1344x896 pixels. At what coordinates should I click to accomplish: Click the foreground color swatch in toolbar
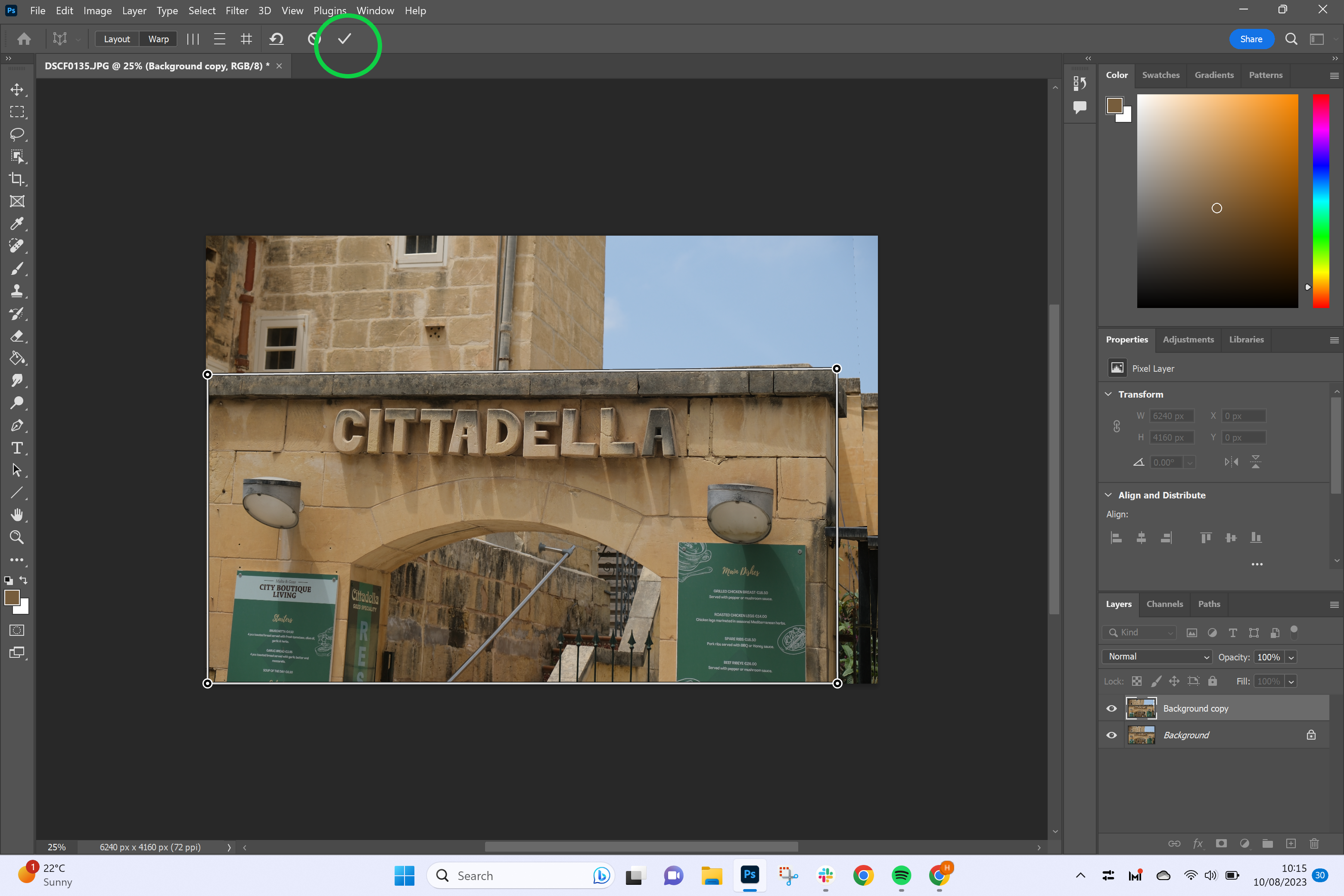12,598
